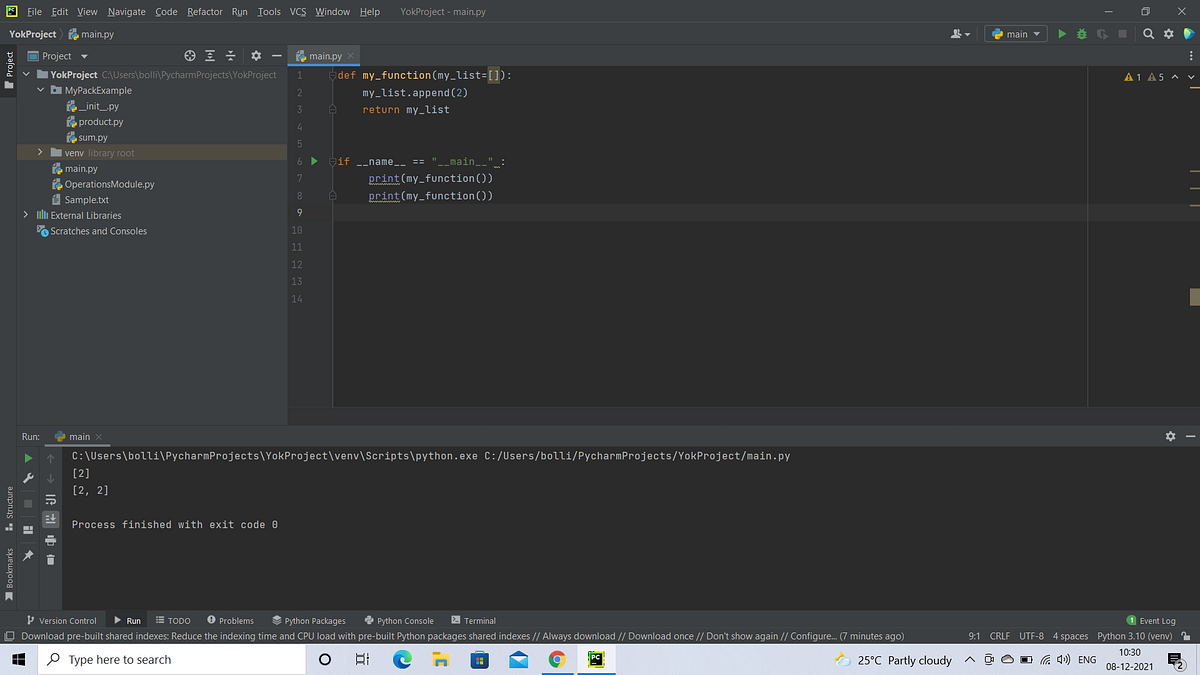1200x675 pixels.
Task: Click the Restore Layout icon in Run panel
Action: [28, 529]
